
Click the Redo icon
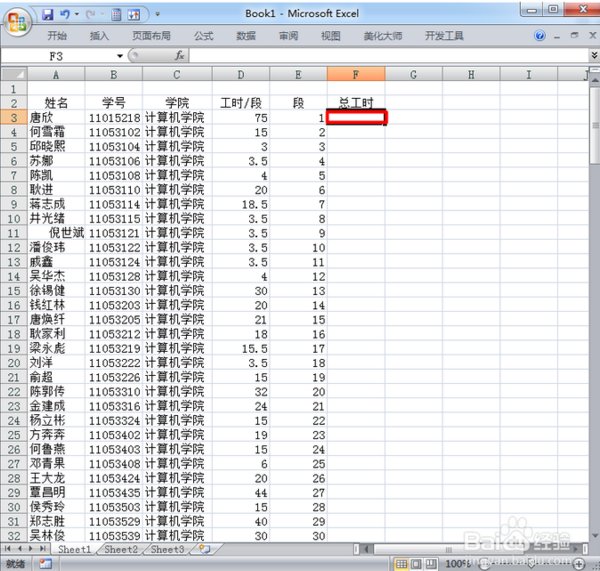90,15
